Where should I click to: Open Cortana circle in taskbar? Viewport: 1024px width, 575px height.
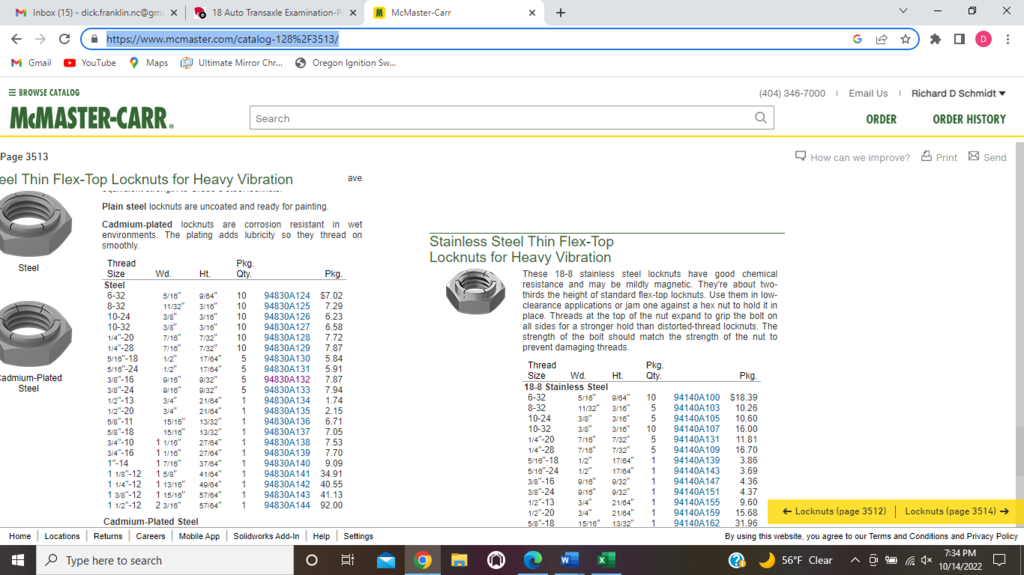tap(312, 560)
